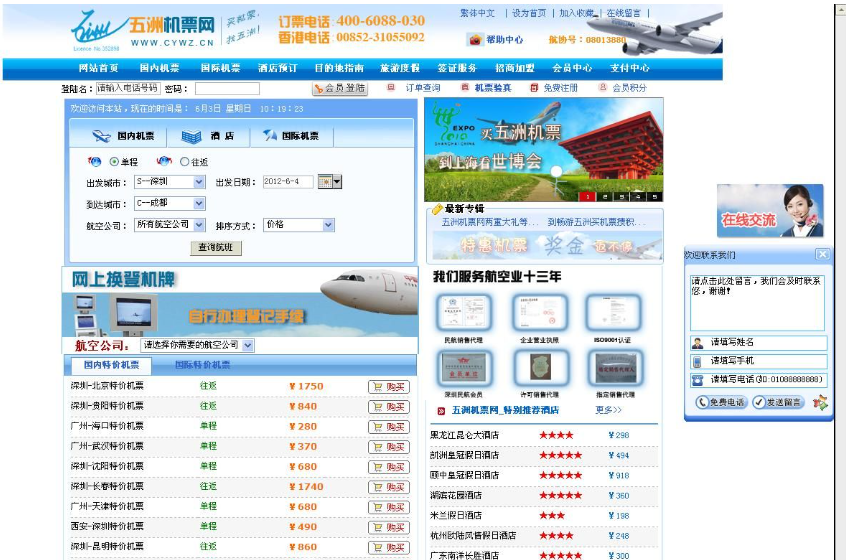The width and height of the screenshot is (846, 560).
Task: Click the 免费电话 button
Action: [x=721, y=402]
